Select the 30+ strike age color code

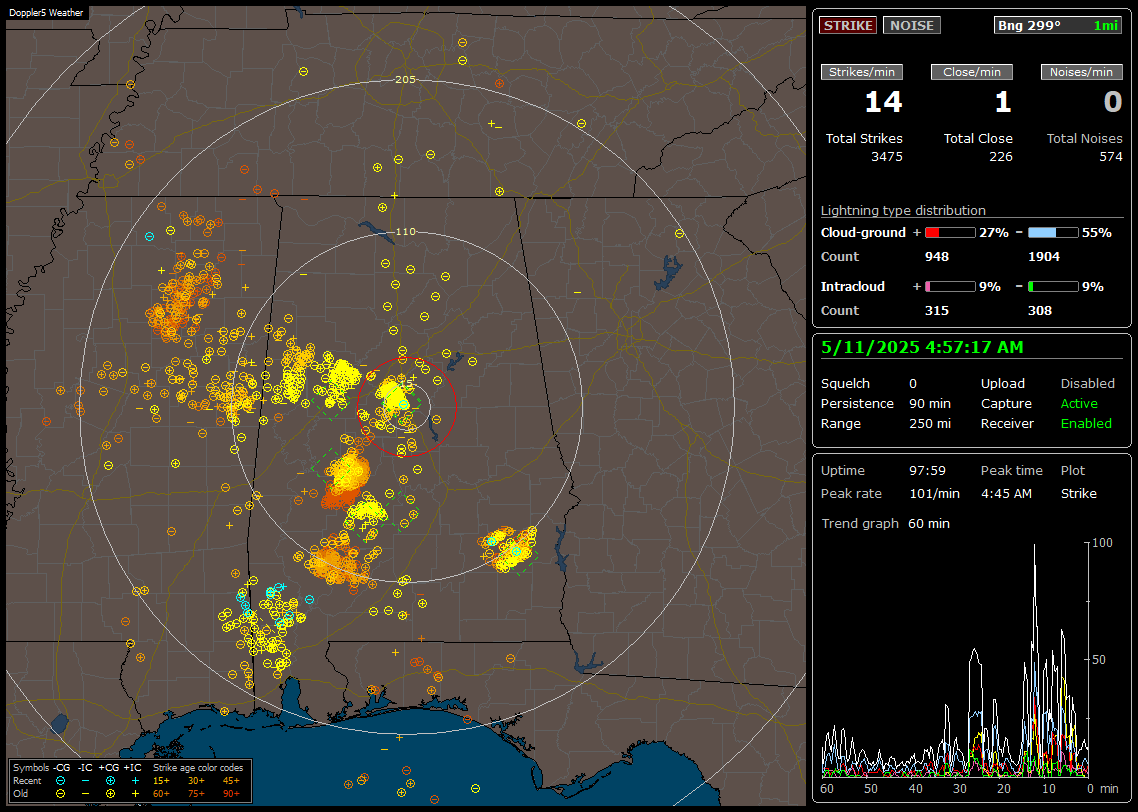coord(196,781)
